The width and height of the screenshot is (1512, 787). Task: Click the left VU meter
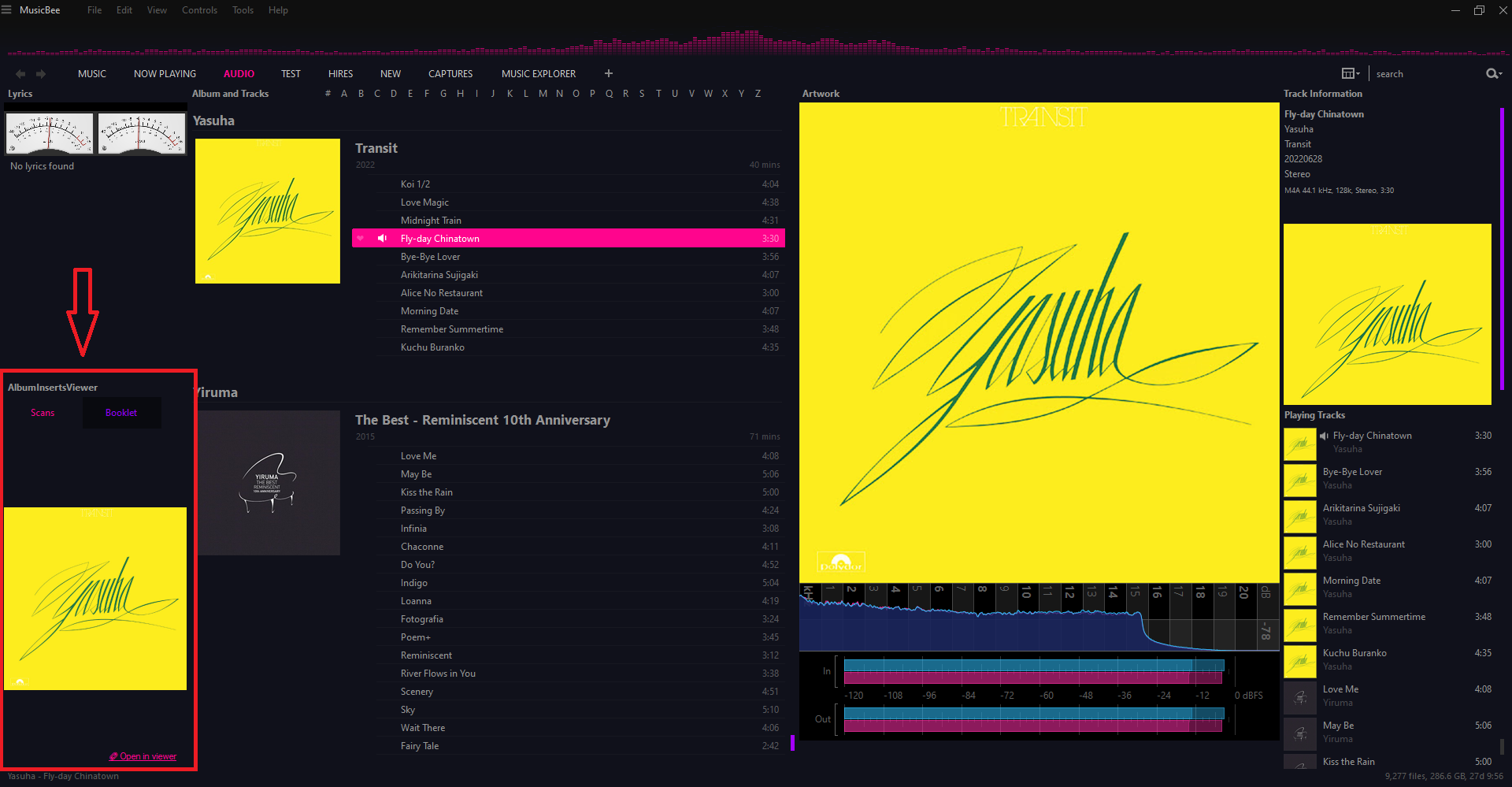coord(50,133)
